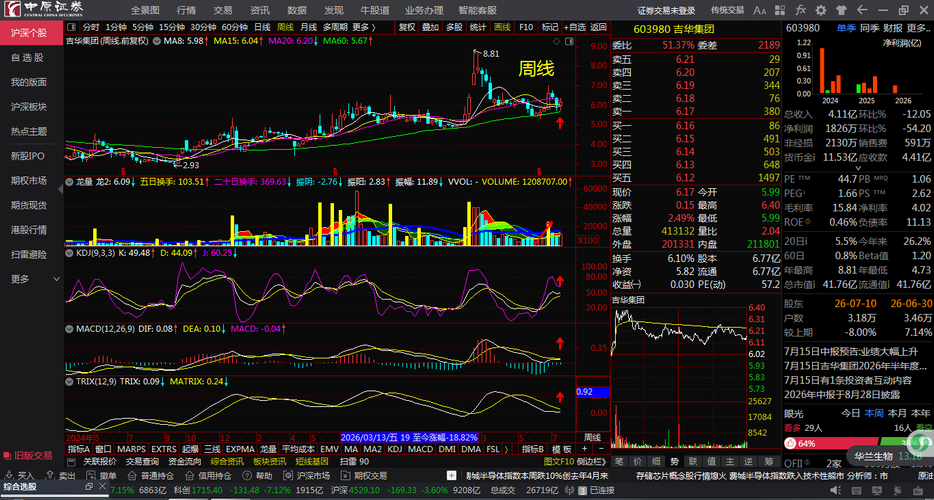Click the blue 0.92 TRIX value marker
The width and height of the screenshot is (934, 500).
coord(593,392)
